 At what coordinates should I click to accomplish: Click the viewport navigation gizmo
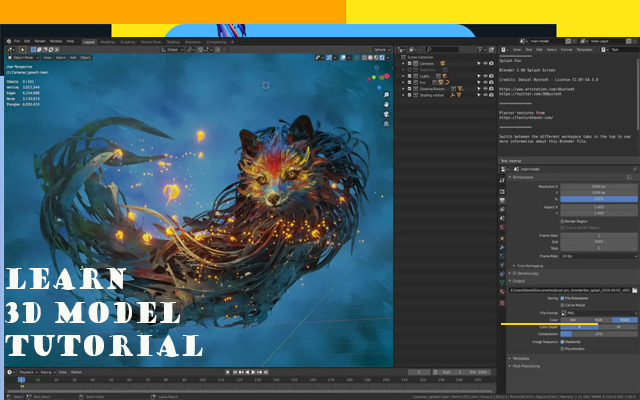coord(379,76)
